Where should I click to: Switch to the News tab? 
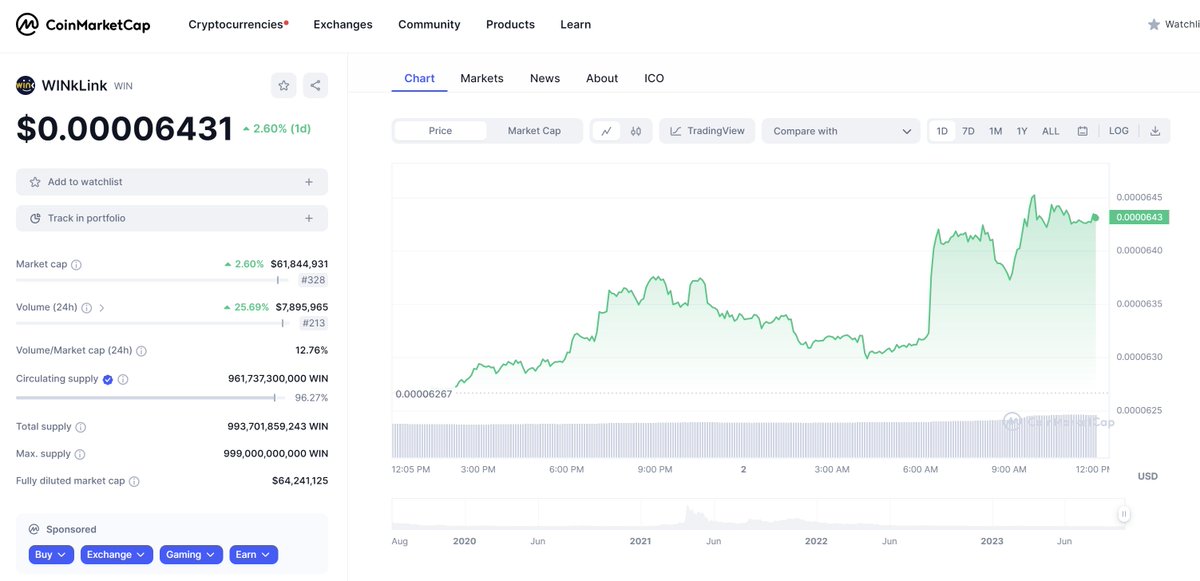(545, 78)
